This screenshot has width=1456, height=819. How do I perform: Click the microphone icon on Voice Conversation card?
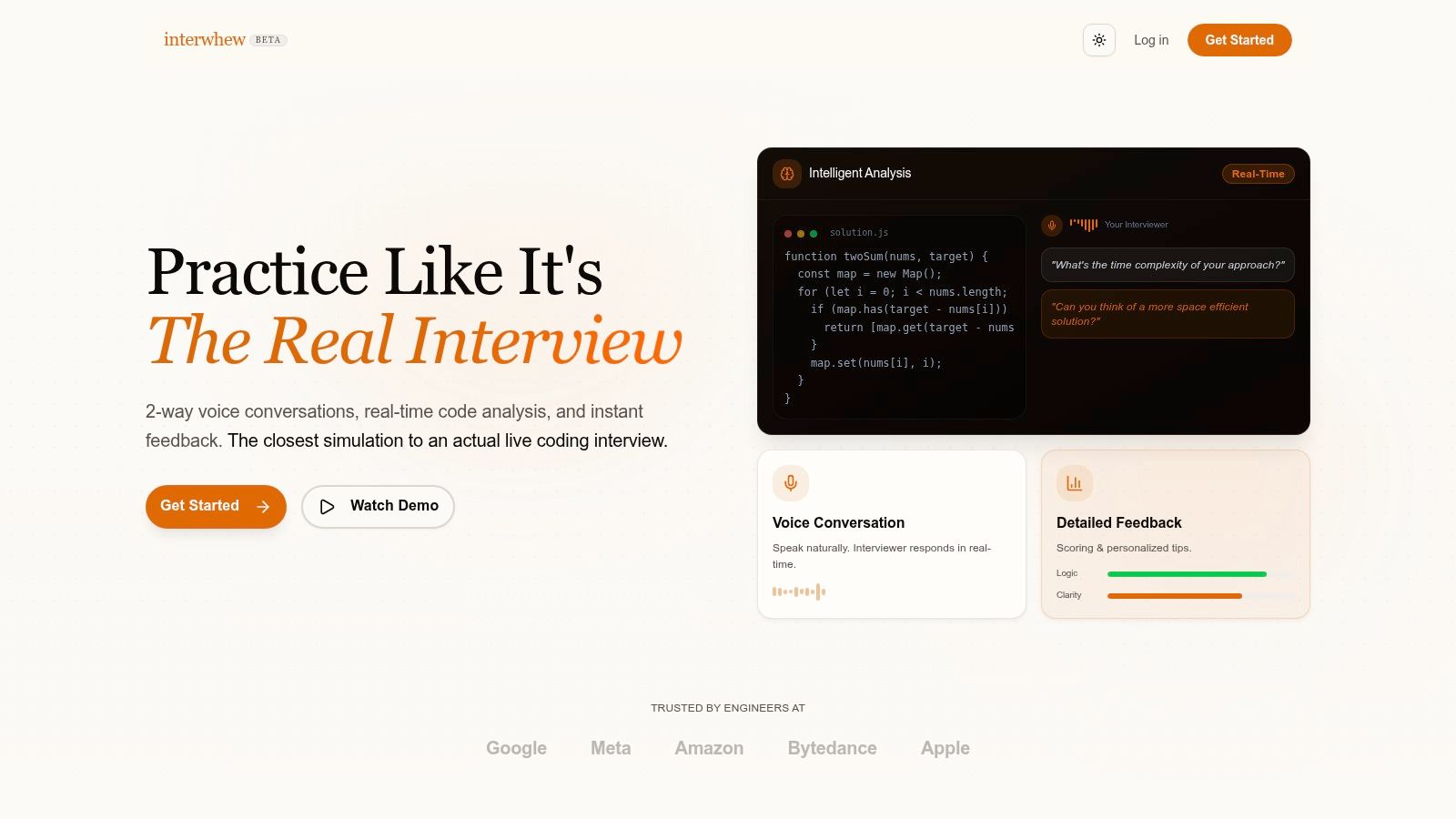(x=791, y=483)
